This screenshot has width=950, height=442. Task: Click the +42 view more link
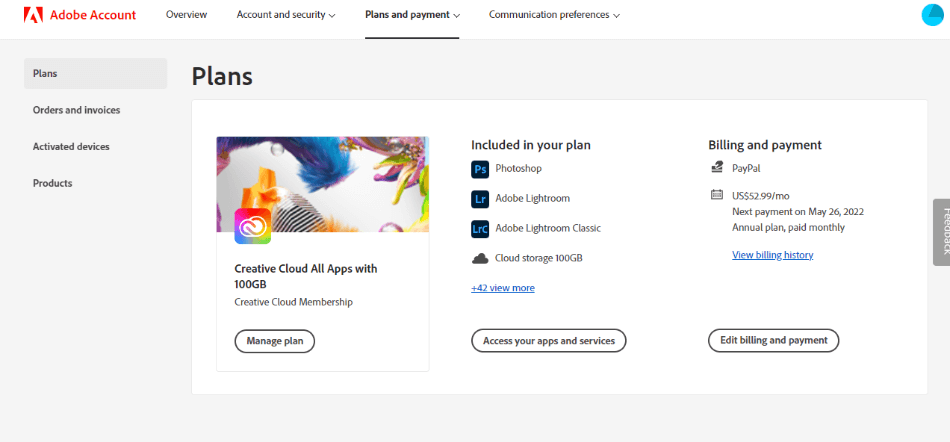[x=503, y=288]
